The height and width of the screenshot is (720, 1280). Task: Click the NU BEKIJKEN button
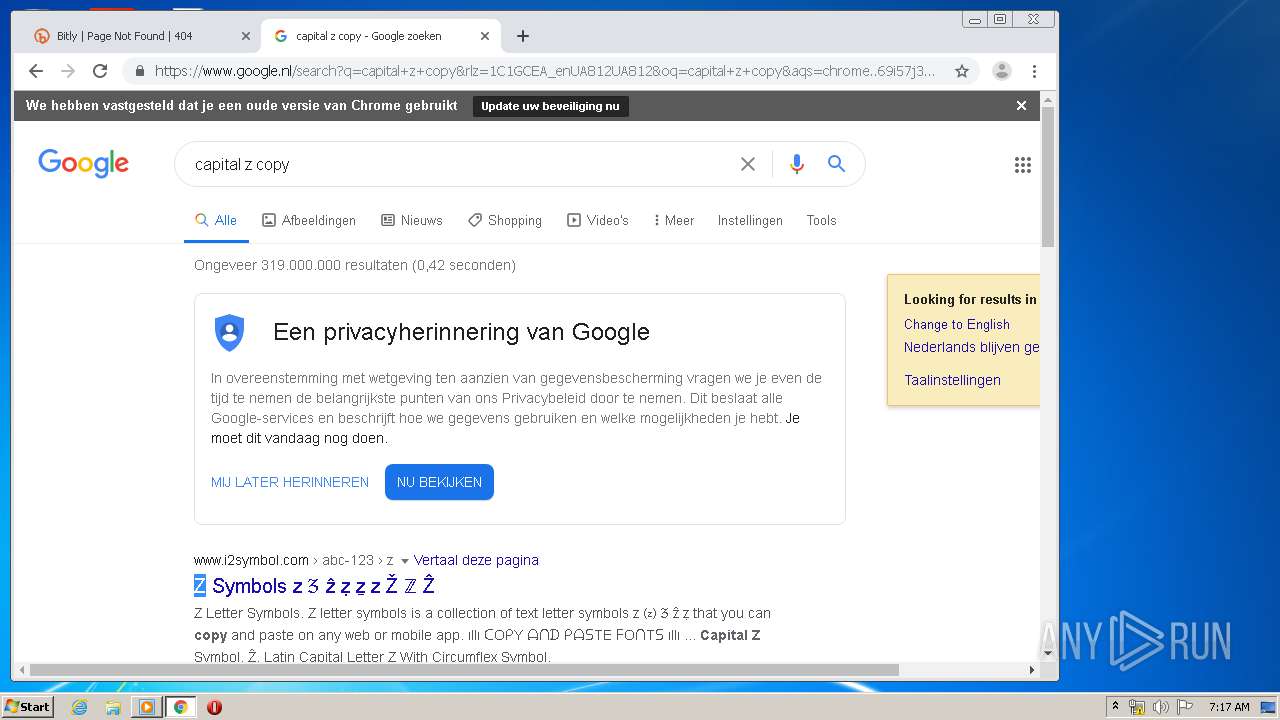click(439, 482)
